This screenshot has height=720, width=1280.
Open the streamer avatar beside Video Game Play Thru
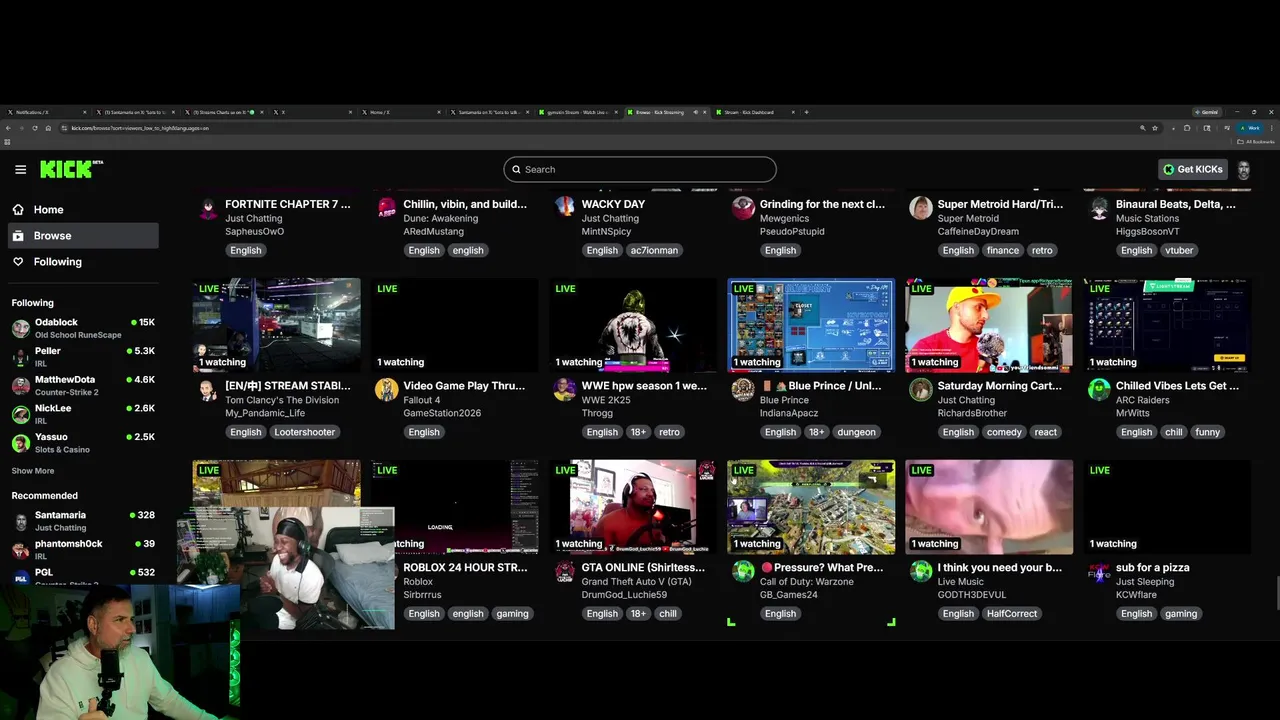coord(387,390)
